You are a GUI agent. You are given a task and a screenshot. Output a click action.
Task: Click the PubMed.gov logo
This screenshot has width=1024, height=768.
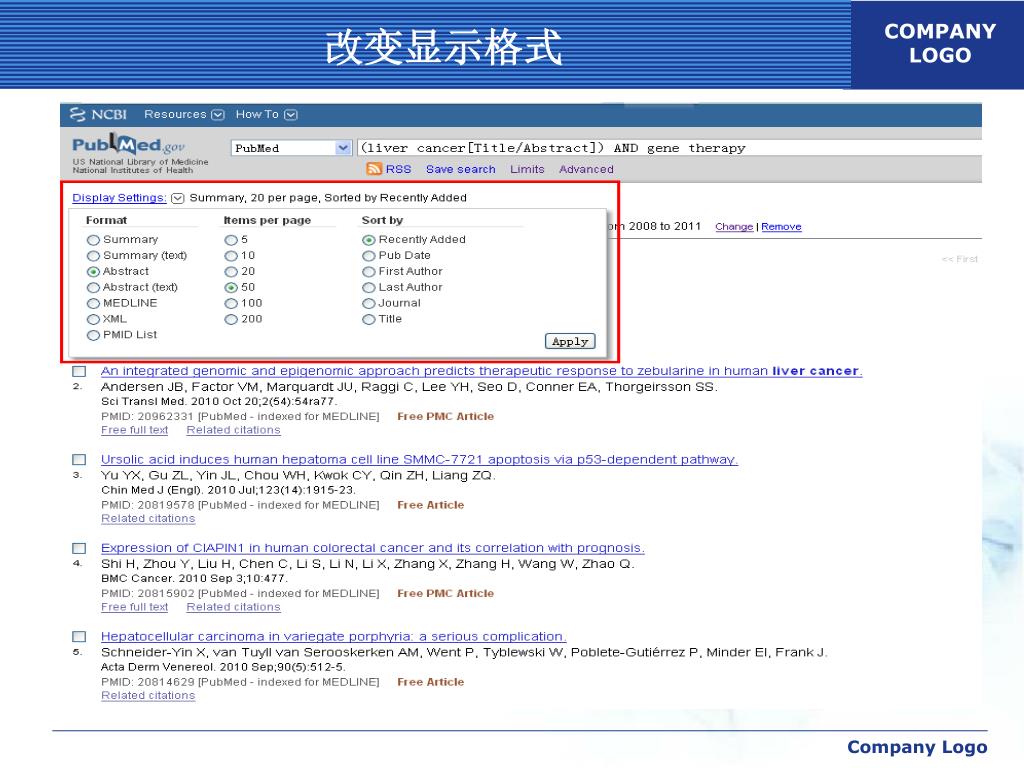129,144
